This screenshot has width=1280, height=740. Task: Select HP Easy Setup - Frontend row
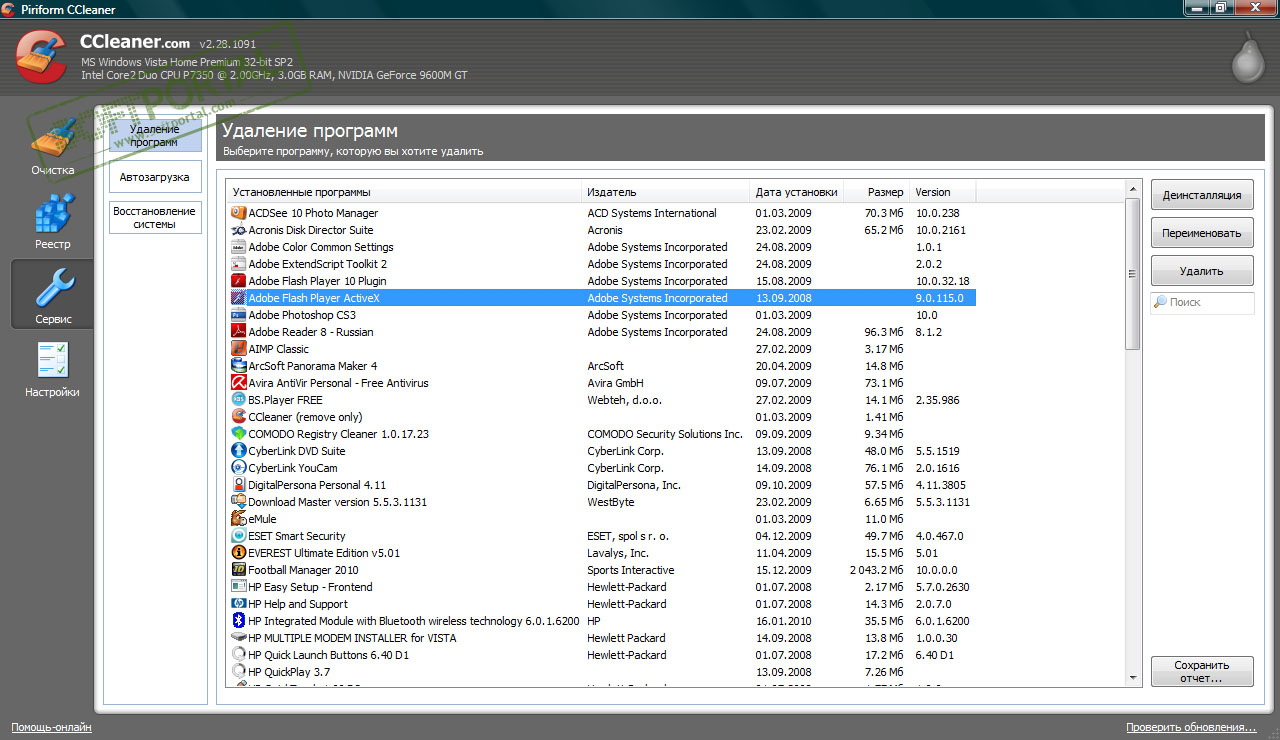602,587
